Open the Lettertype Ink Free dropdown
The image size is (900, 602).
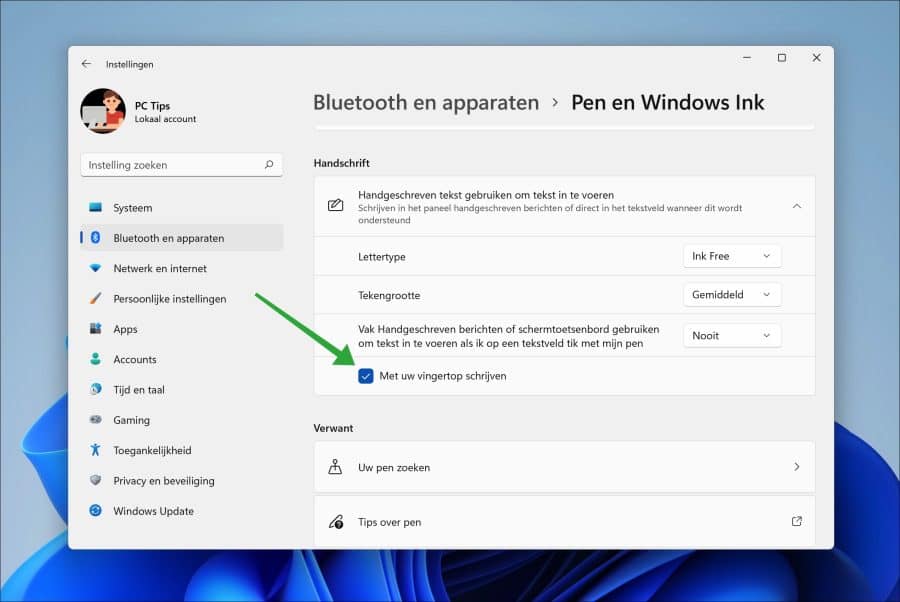(732, 256)
